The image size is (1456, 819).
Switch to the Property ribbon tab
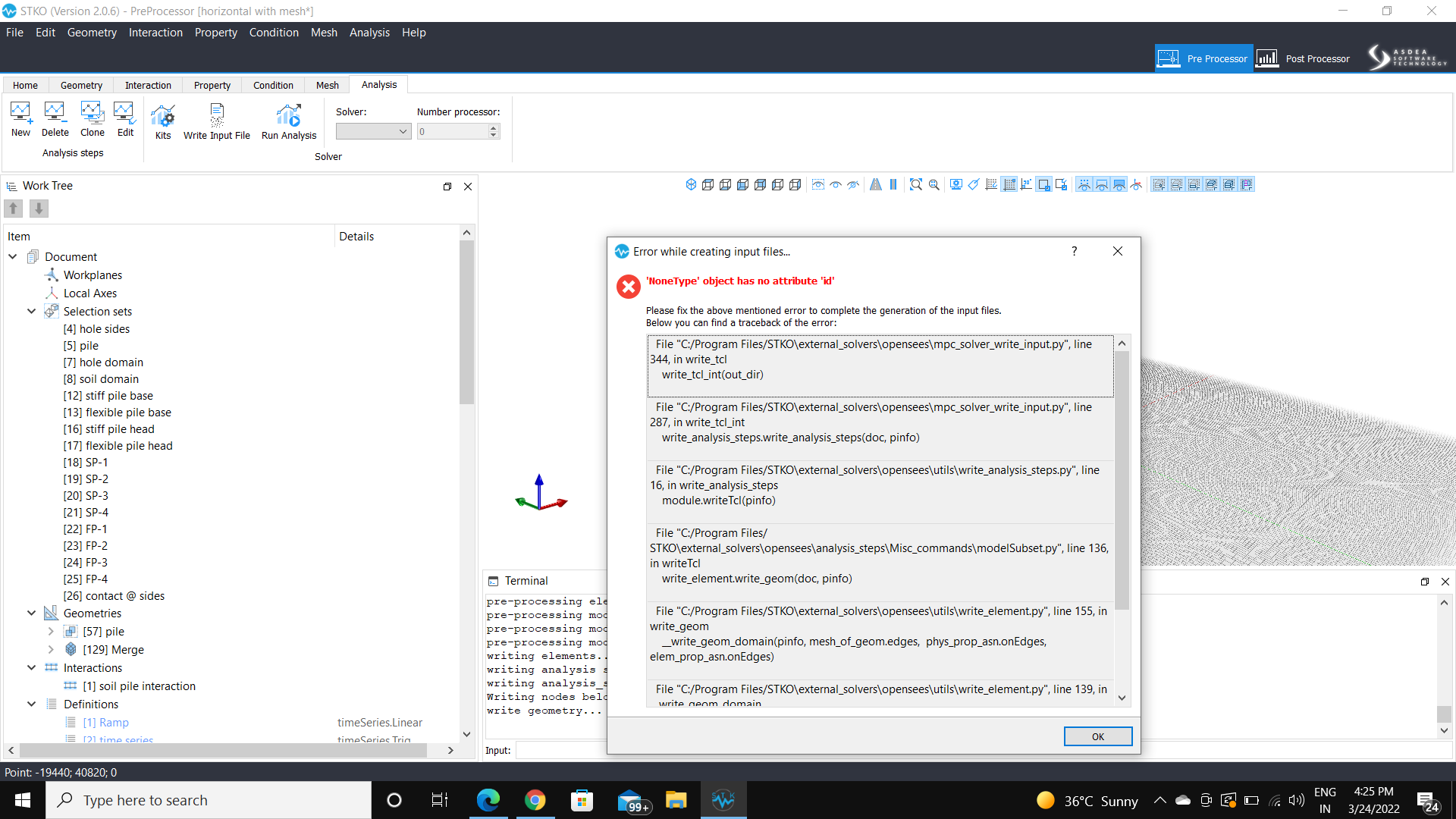click(212, 85)
